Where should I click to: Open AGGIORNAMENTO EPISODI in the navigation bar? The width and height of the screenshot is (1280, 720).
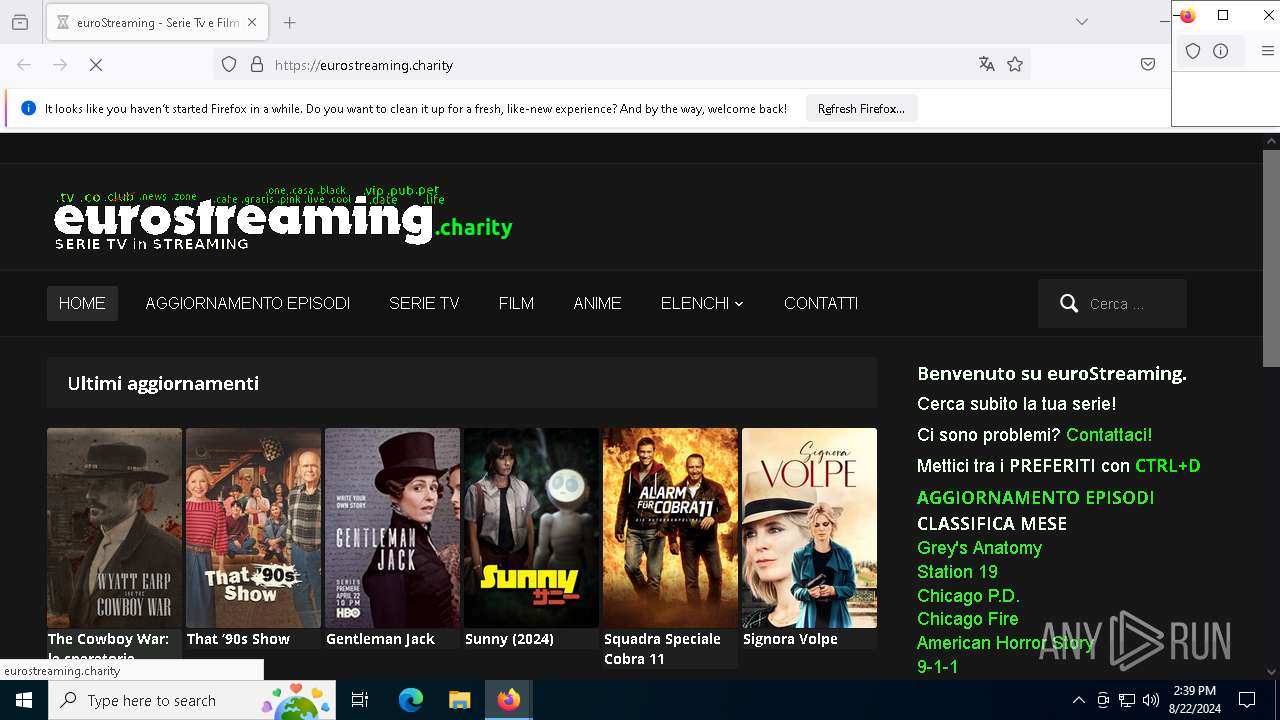[248, 304]
